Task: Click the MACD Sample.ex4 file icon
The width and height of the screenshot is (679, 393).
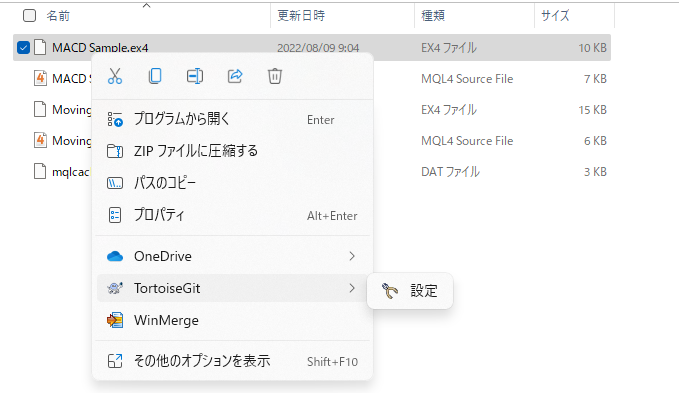Action: 40,48
